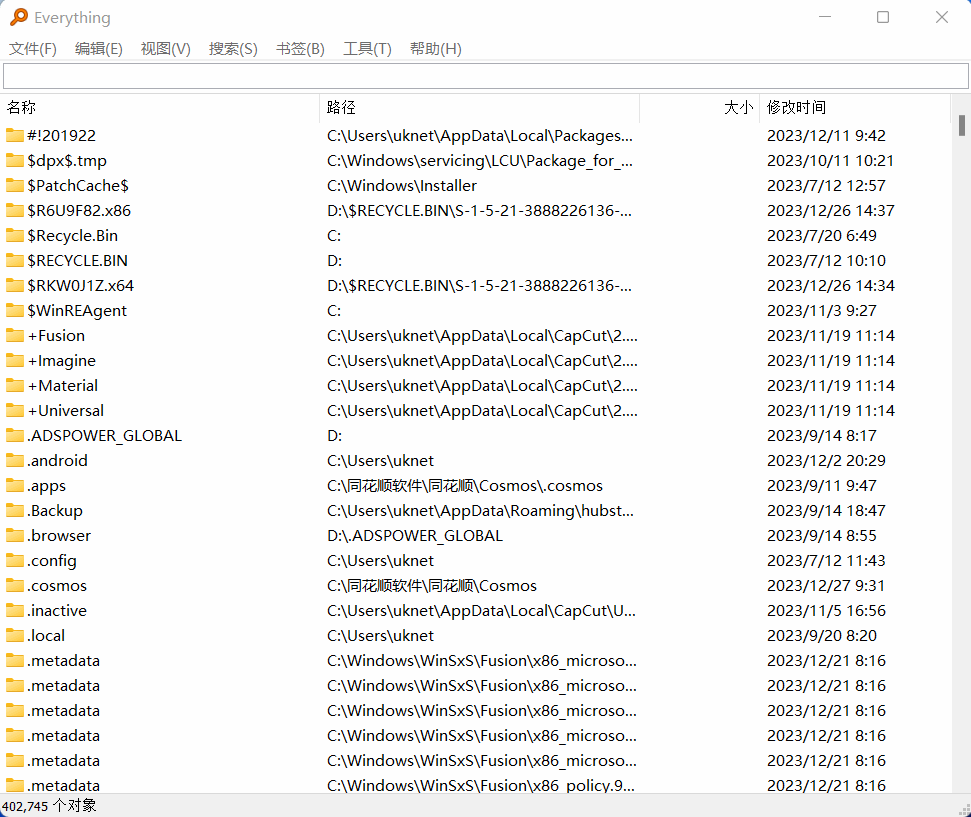This screenshot has height=817, width=971.
Task: Select the $dpx$.tmp result name
Action: coord(67,160)
